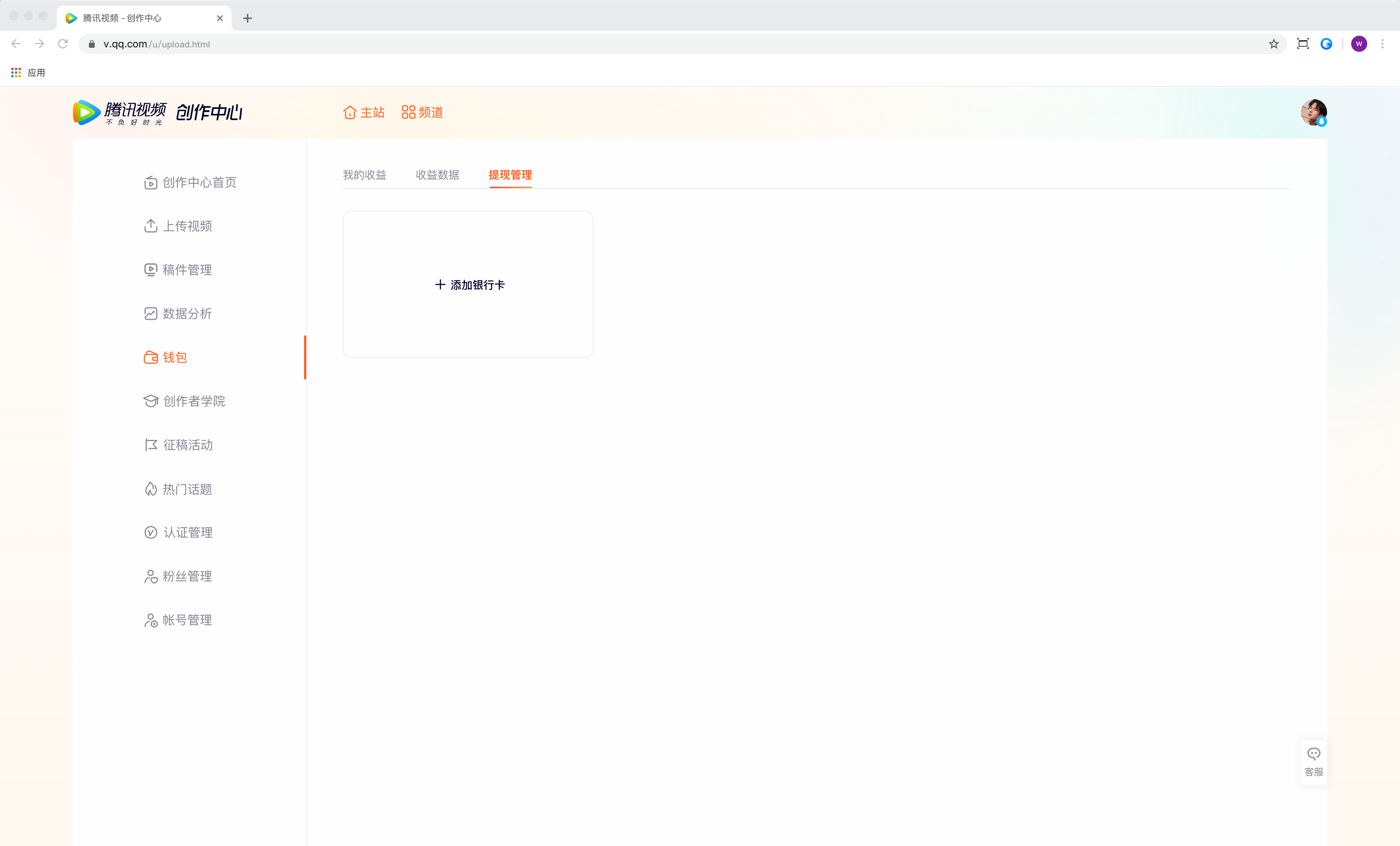Click the 热门话题 flame icon
The height and width of the screenshot is (846, 1400).
[x=151, y=489]
